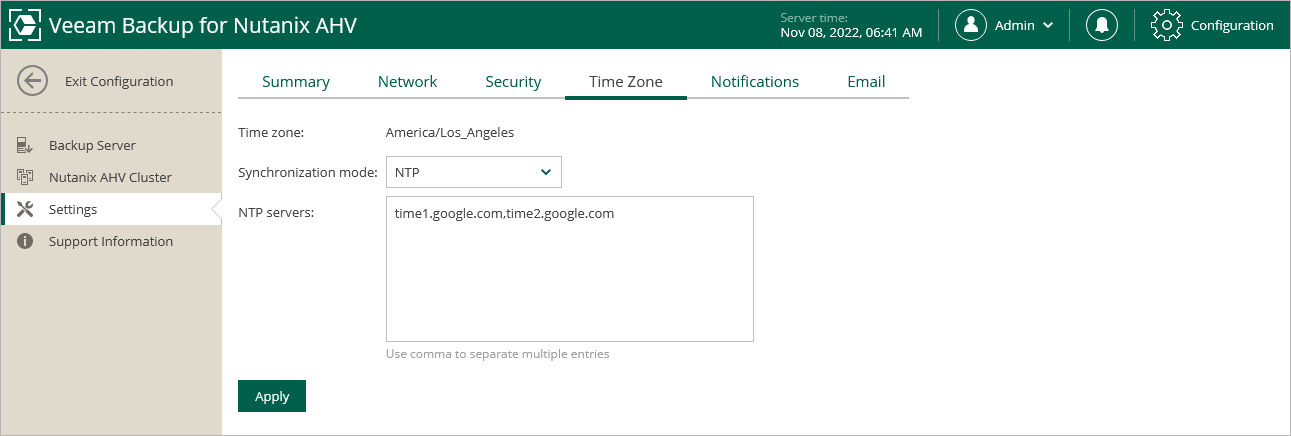The height and width of the screenshot is (436, 1291).
Task: Select Support Information in sidebar
Action: click(x=111, y=242)
